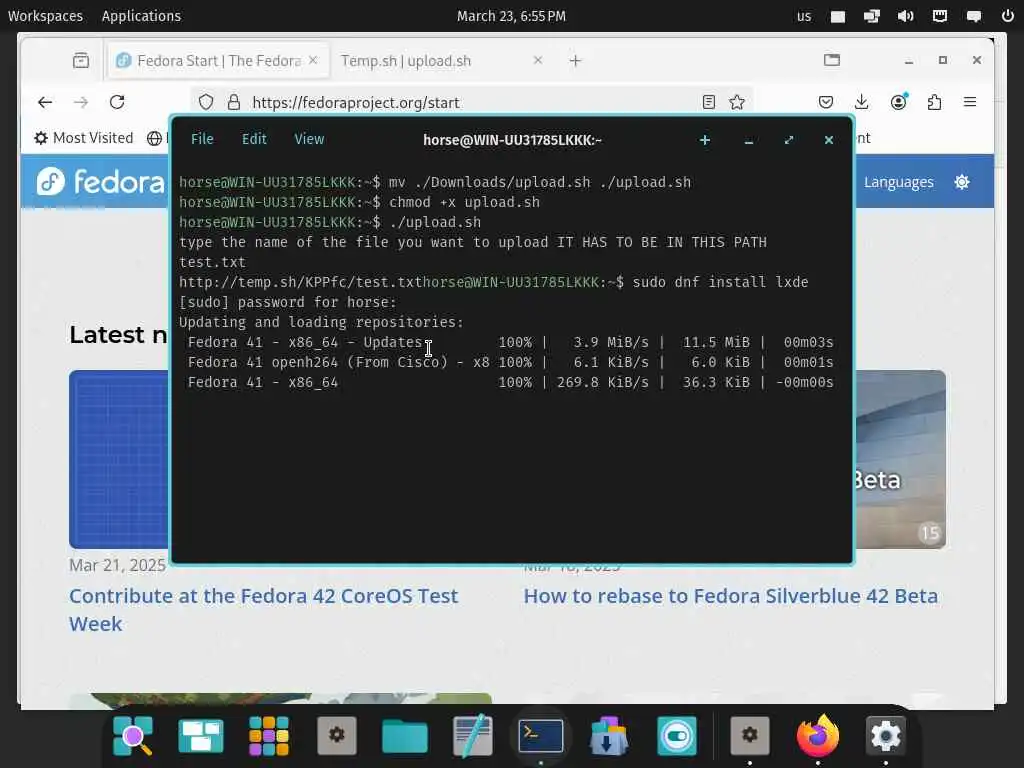Open the Applications menu in top panel
Image resolution: width=1024 pixels, height=768 pixels.
coord(141,16)
